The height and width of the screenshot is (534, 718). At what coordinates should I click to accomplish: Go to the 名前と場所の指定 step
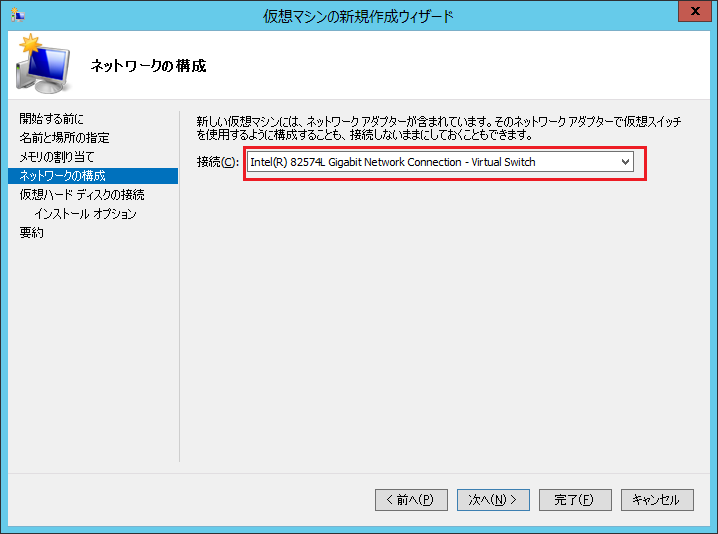click(x=64, y=138)
